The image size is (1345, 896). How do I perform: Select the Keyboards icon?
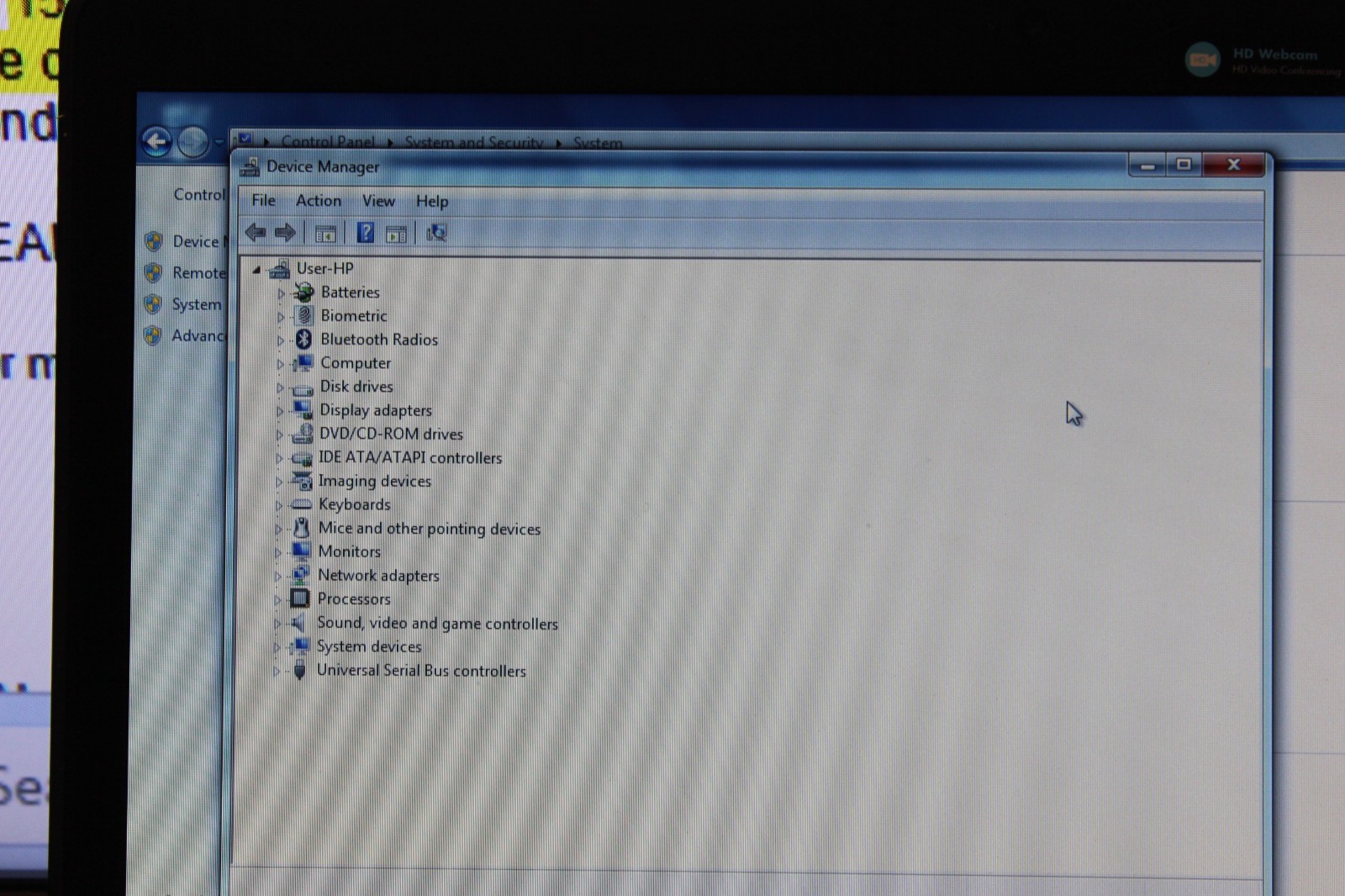(x=301, y=504)
